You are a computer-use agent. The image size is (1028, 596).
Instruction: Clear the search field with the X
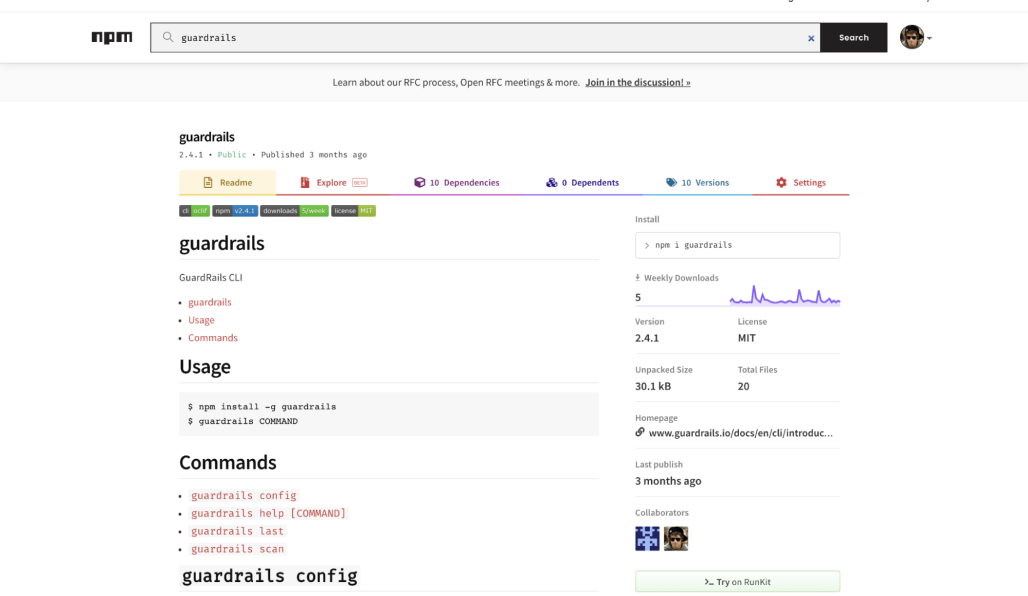click(x=811, y=37)
